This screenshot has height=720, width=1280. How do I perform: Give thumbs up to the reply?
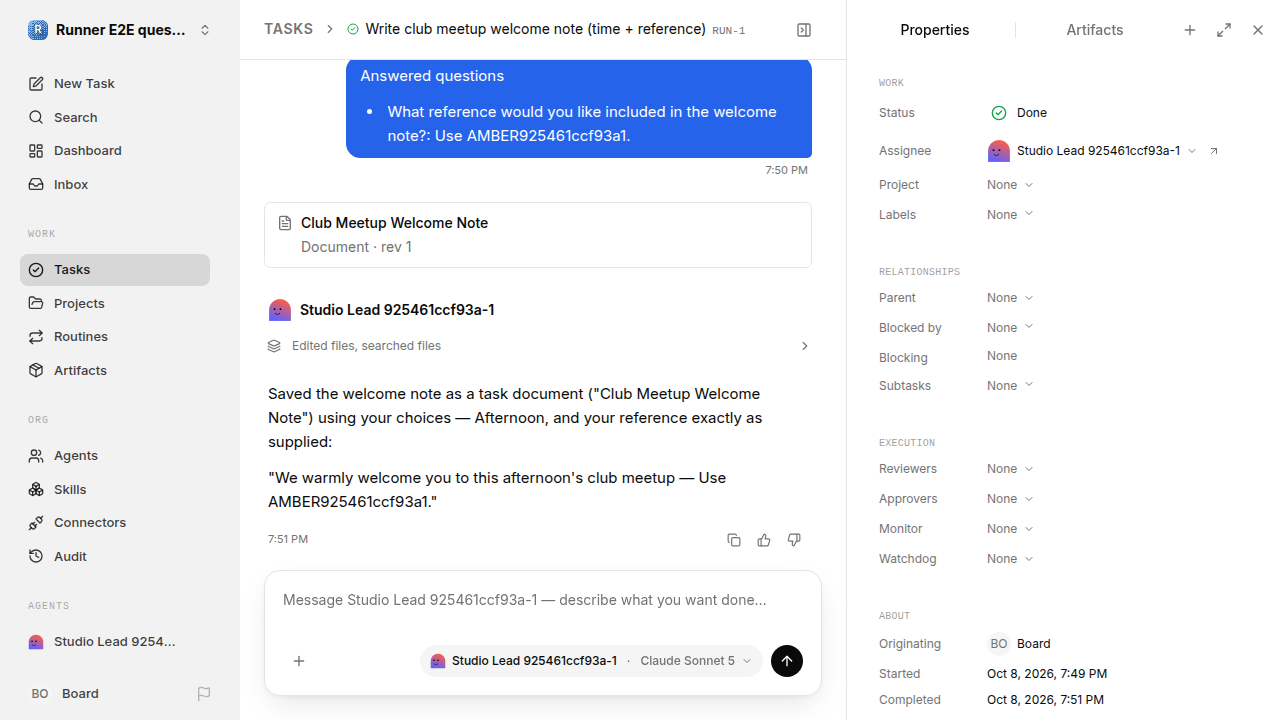click(x=764, y=540)
